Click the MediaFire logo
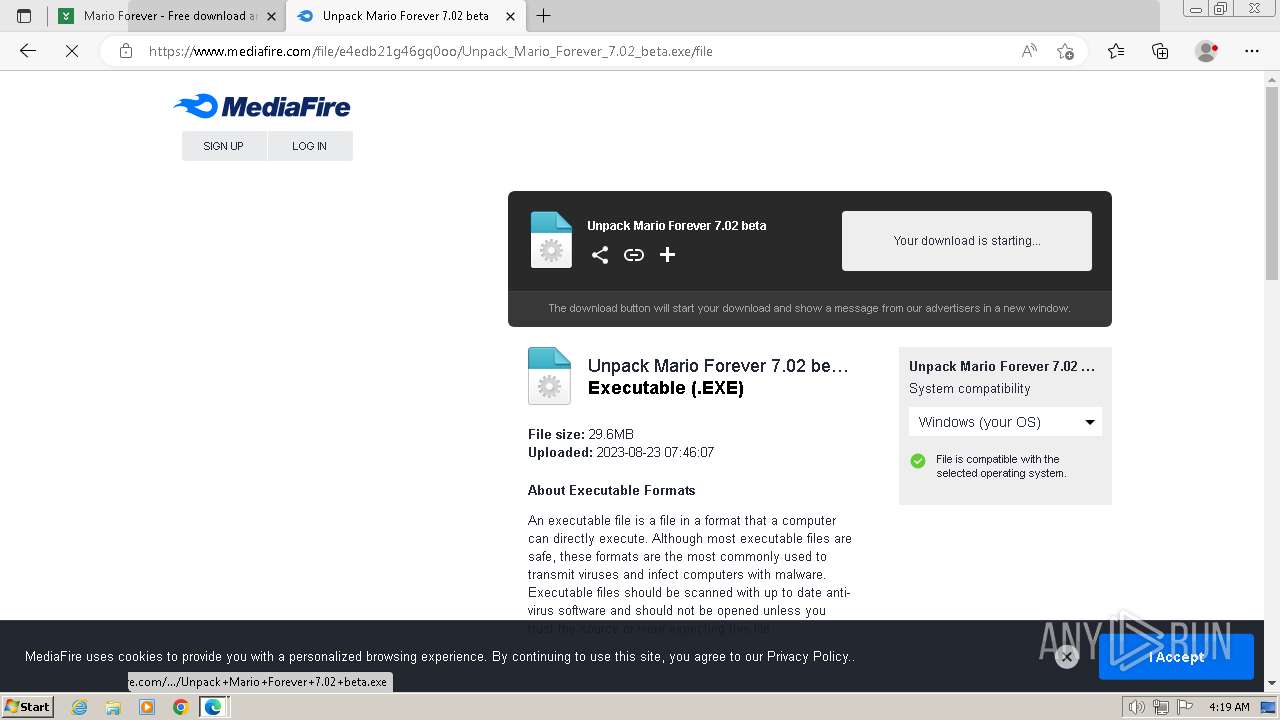Image resolution: width=1280 pixels, height=720 pixels. tap(262, 106)
